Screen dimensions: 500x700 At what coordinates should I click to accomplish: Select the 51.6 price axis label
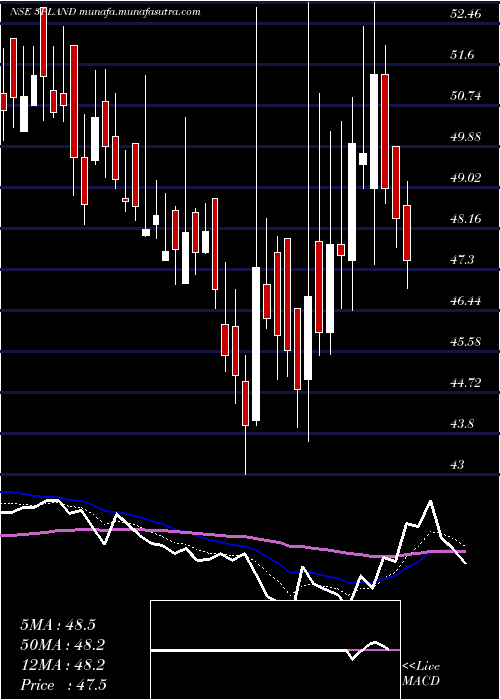462,55
